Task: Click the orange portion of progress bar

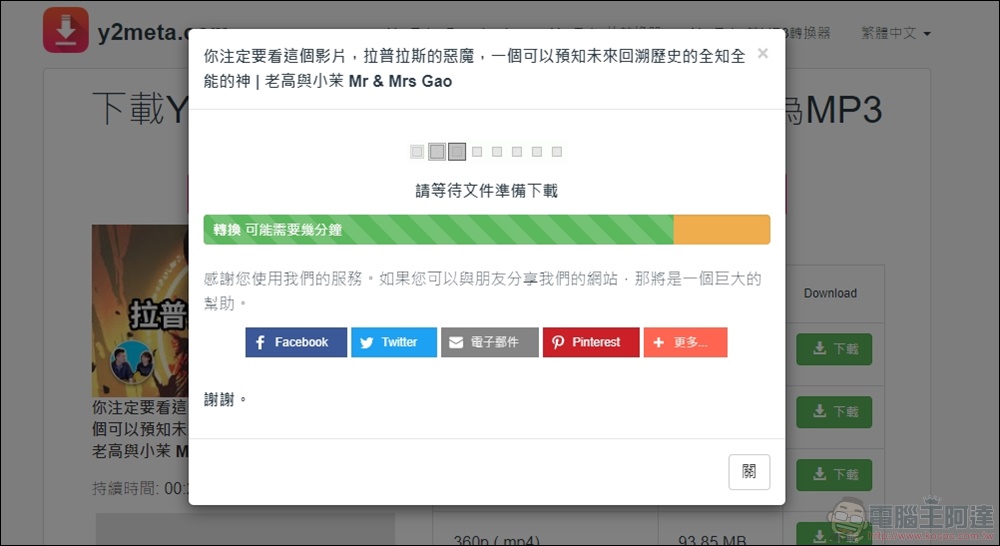Action: tap(722, 230)
